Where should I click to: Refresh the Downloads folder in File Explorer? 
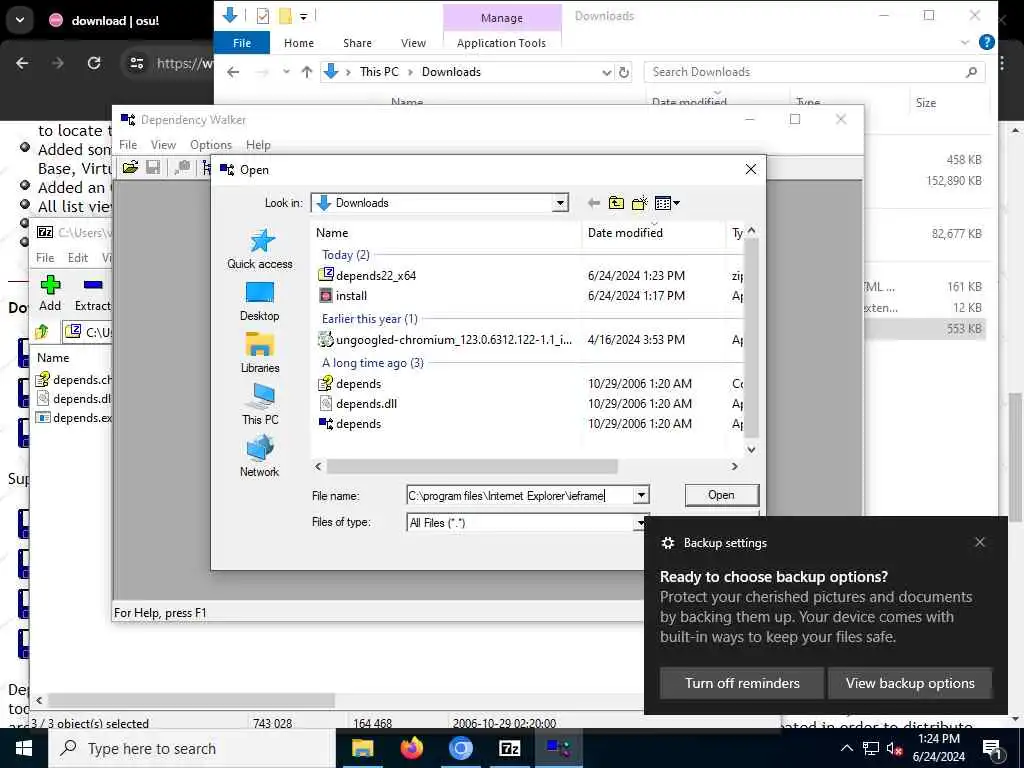point(624,72)
